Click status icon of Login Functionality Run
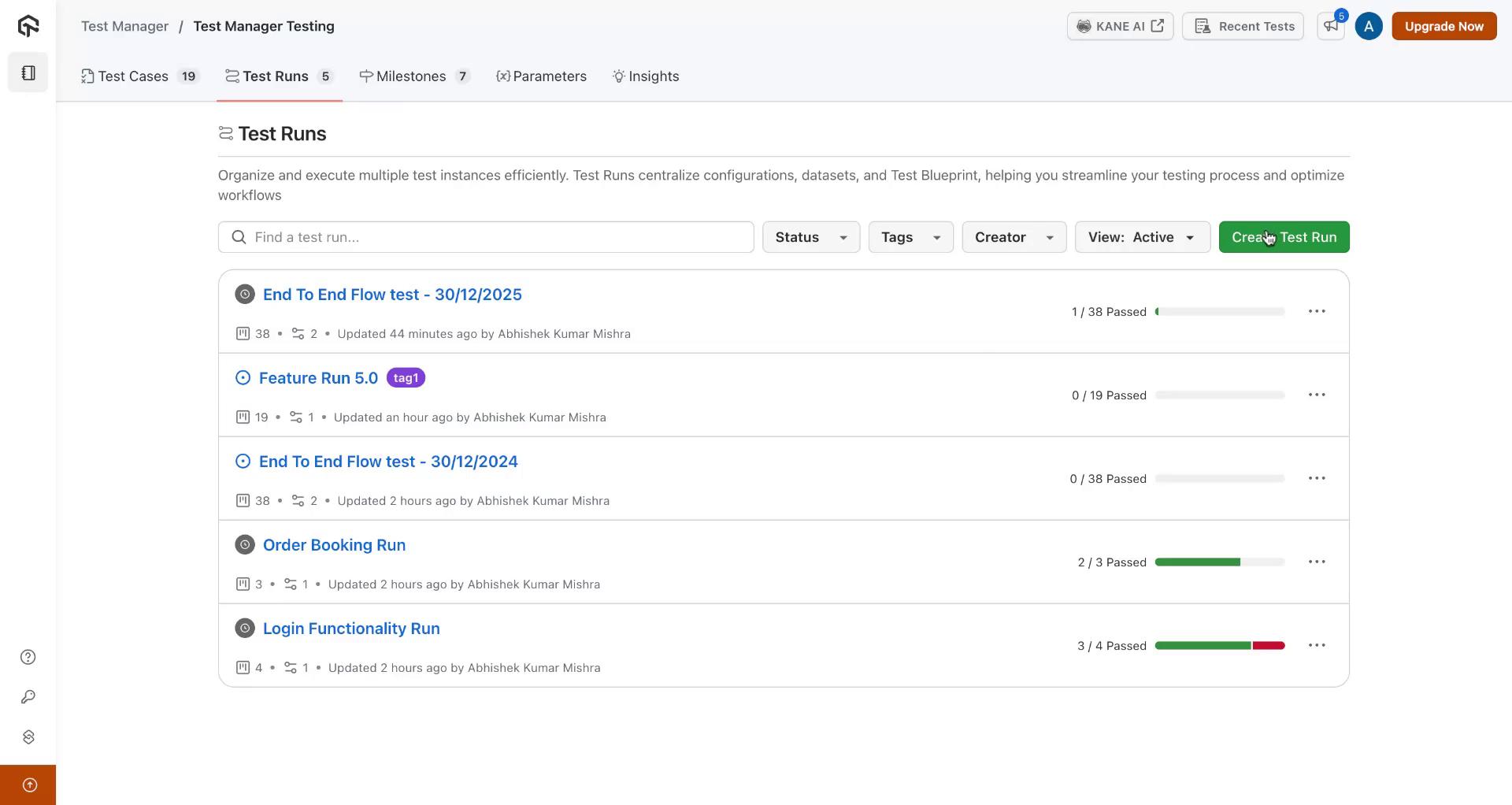This screenshot has width=1512, height=805. [245, 629]
